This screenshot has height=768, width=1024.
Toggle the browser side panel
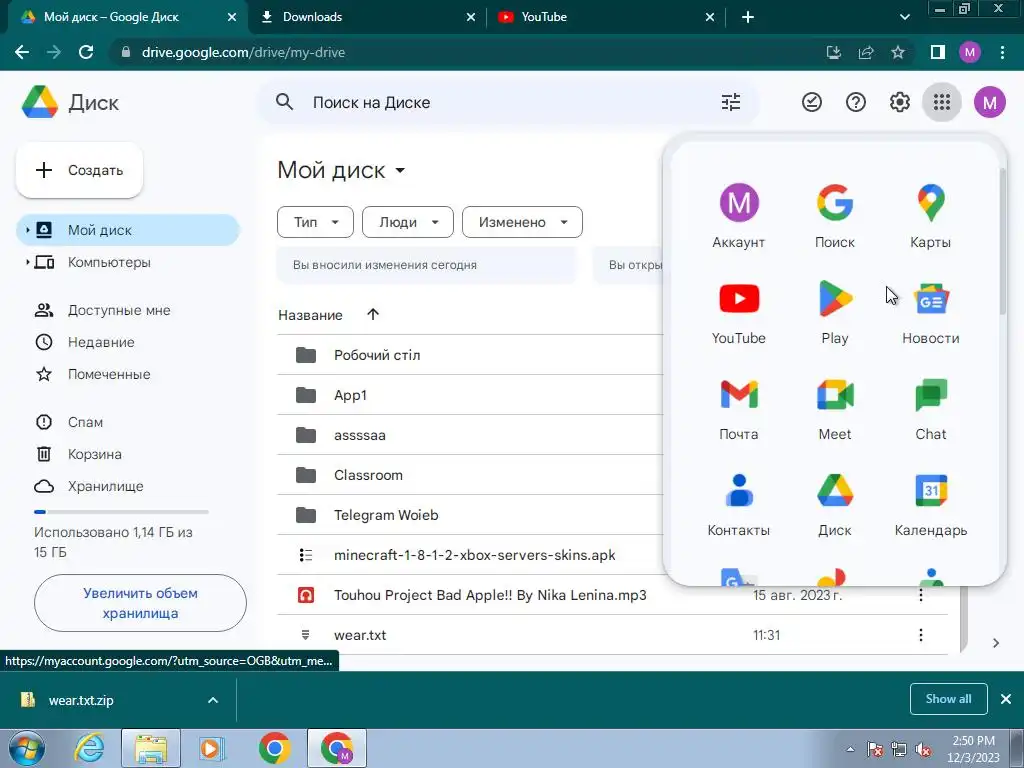pos(938,52)
